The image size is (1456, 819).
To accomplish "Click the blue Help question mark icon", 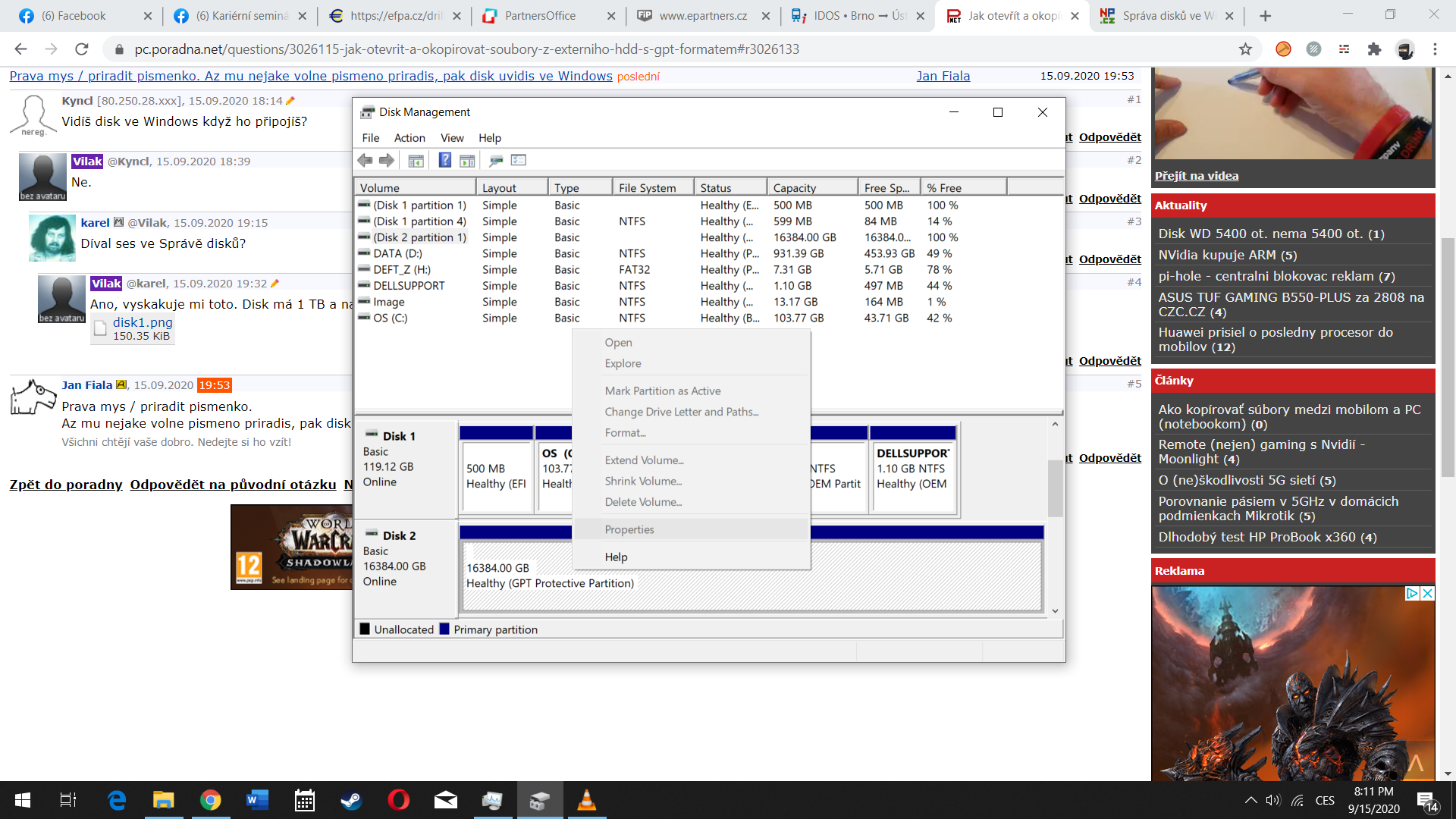I will (x=445, y=160).
